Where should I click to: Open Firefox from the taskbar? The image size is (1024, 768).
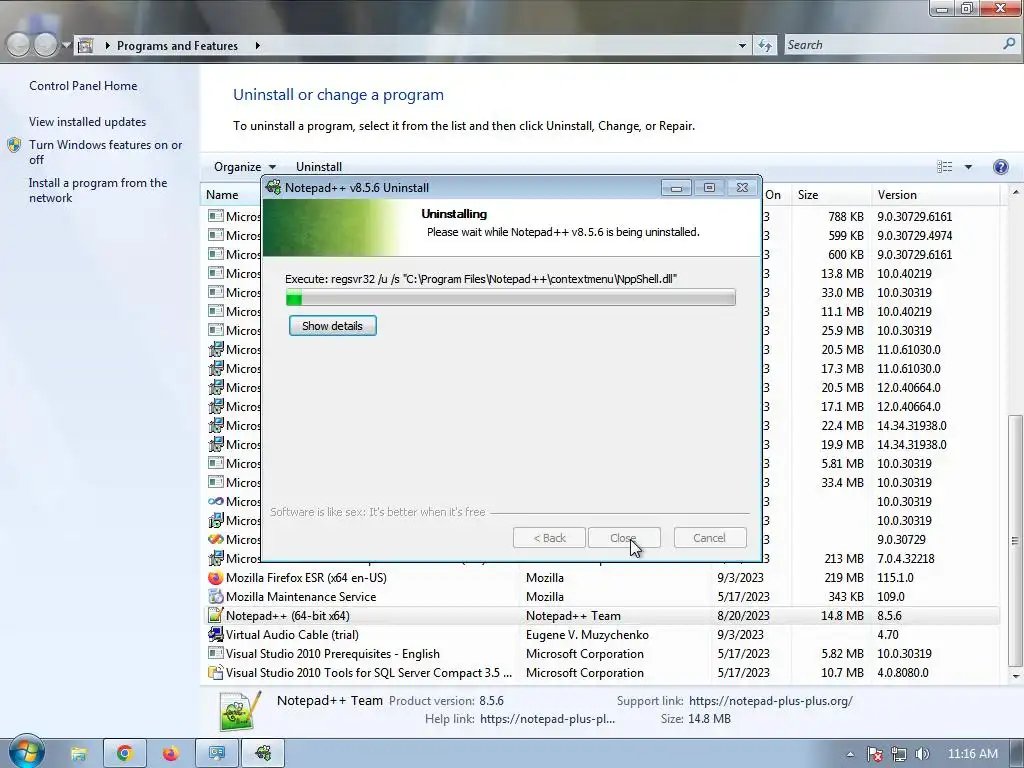click(x=170, y=754)
